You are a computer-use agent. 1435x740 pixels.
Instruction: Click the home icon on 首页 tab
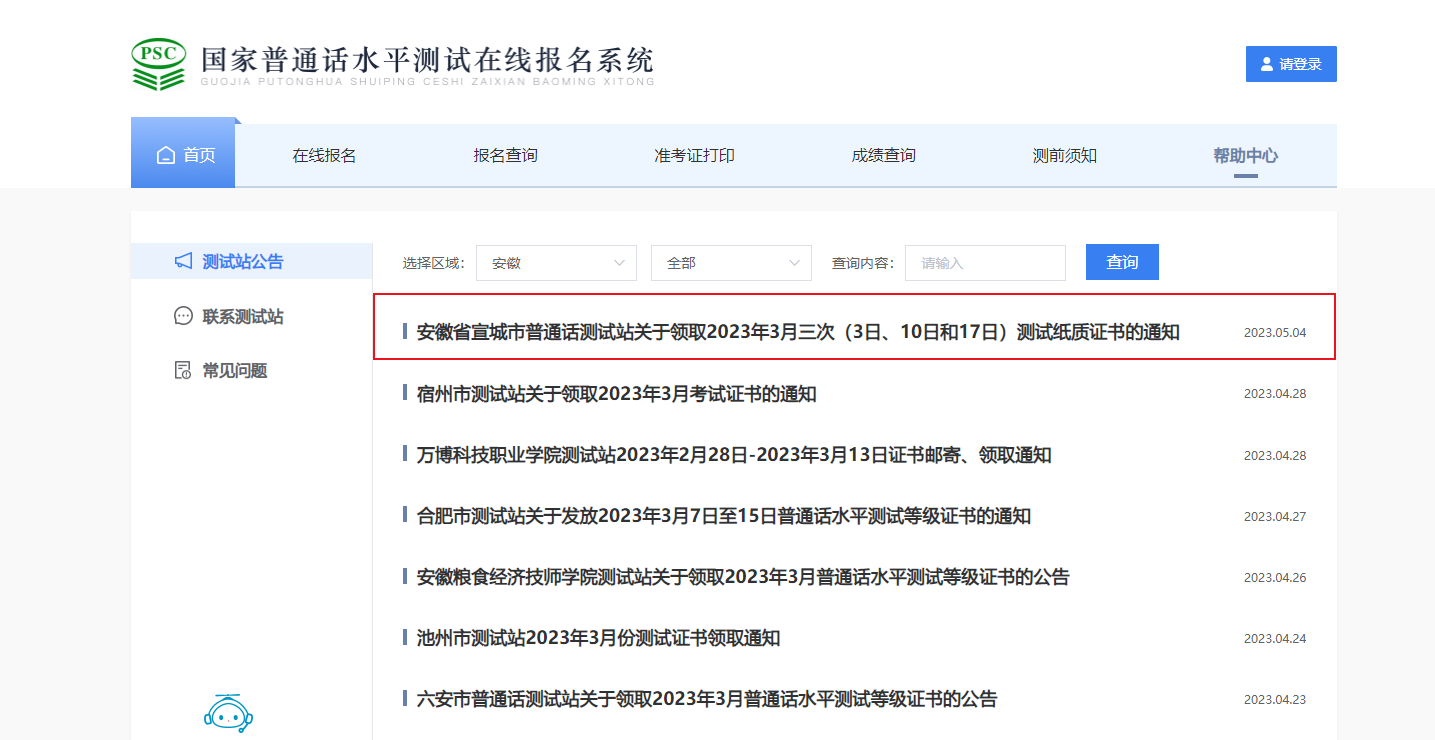166,155
